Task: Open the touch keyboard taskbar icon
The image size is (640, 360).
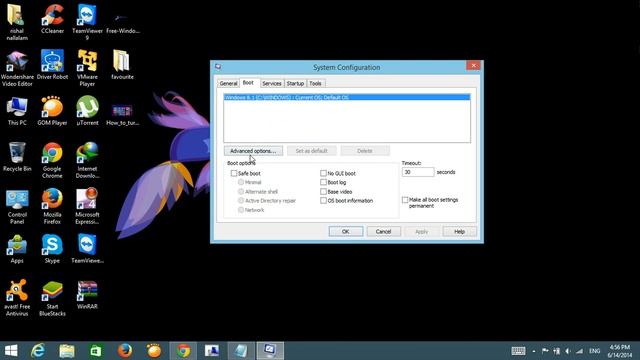Action: pos(518,351)
